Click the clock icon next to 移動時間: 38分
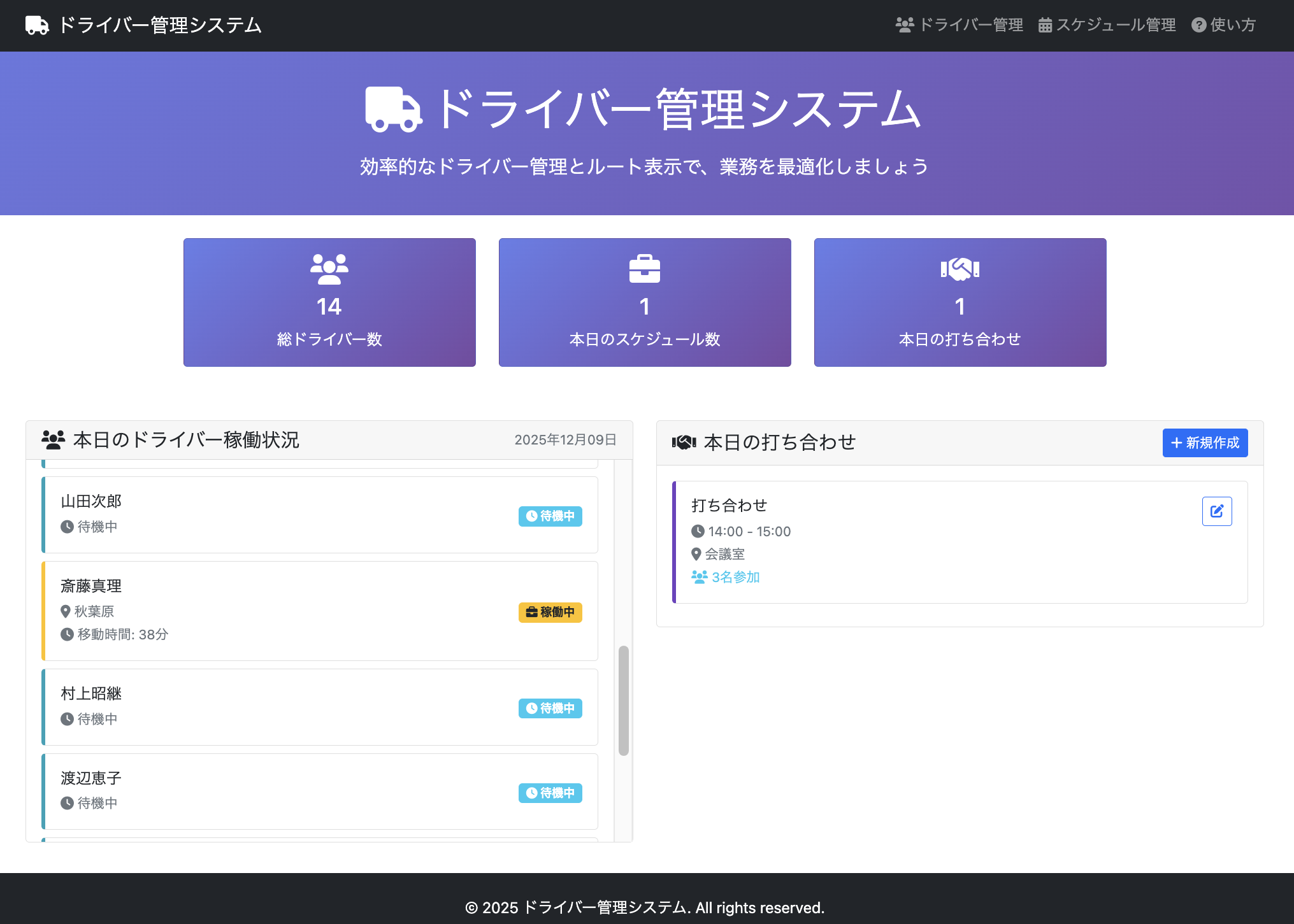Screen dimensions: 1294x924 (68, 634)
